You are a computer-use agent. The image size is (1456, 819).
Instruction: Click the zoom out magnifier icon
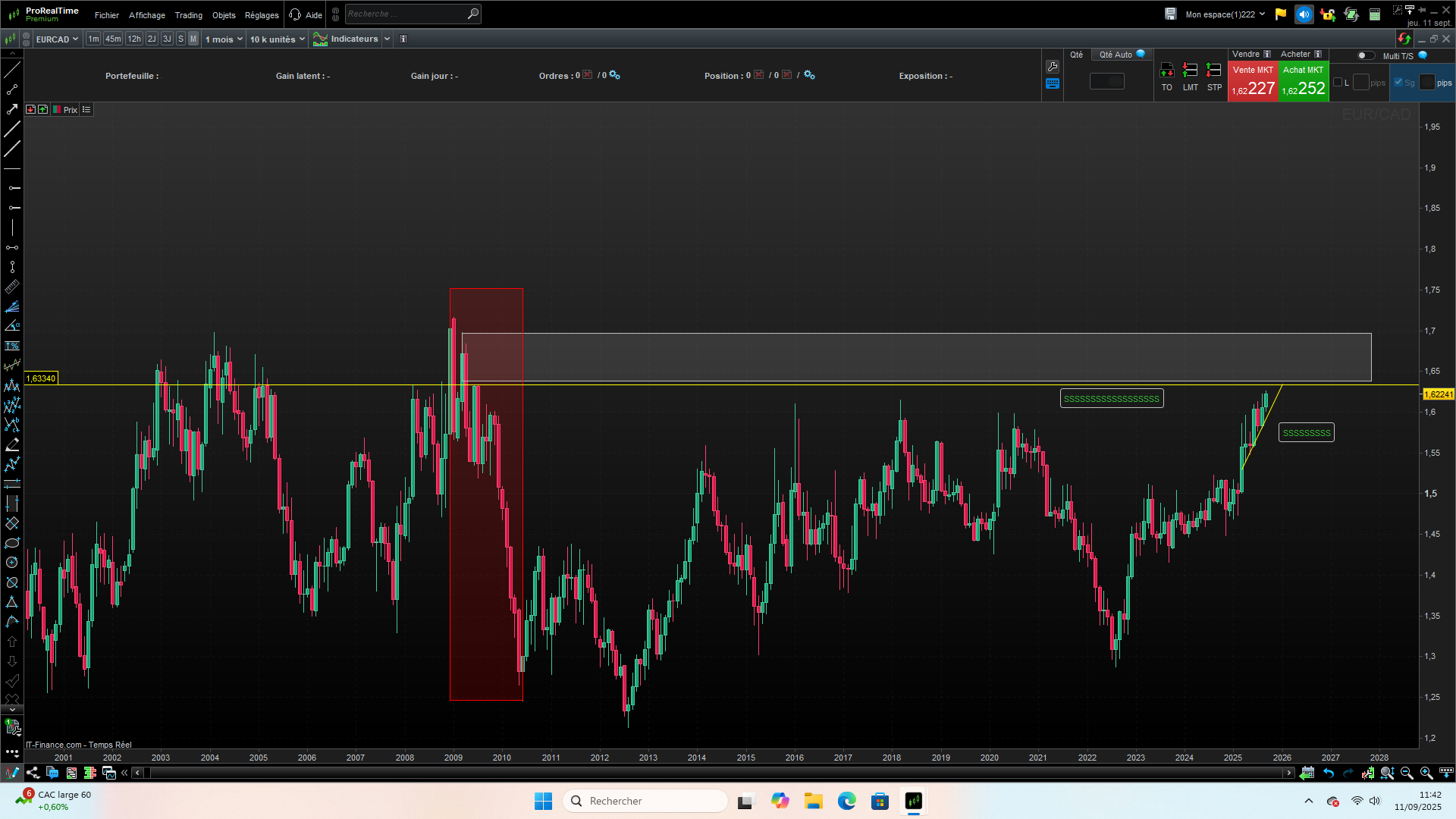1407,773
